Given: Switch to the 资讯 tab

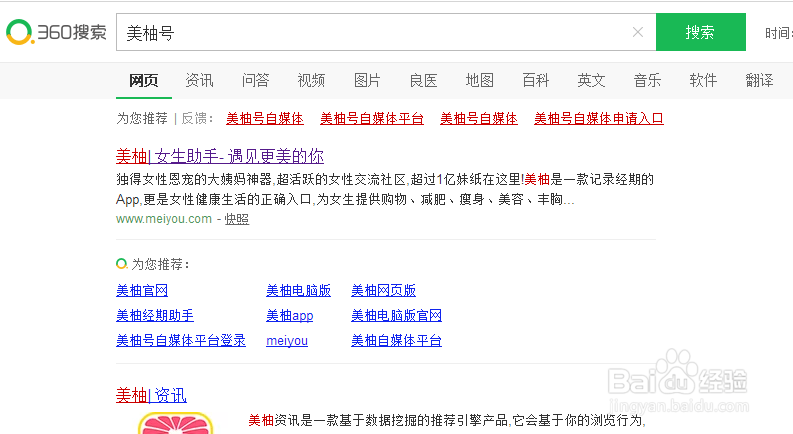Looking at the screenshot, I should pyautogui.click(x=199, y=80).
